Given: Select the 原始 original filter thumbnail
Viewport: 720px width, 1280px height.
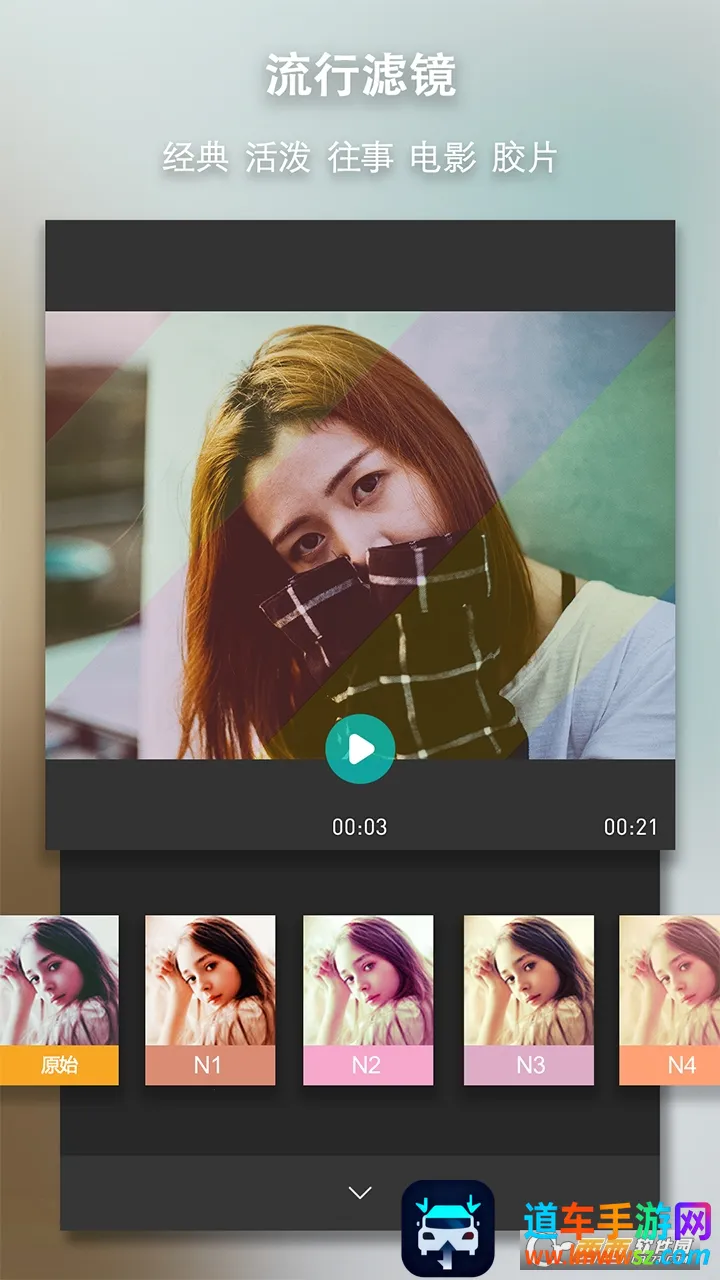Looking at the screenshot, I should point(59,980).
